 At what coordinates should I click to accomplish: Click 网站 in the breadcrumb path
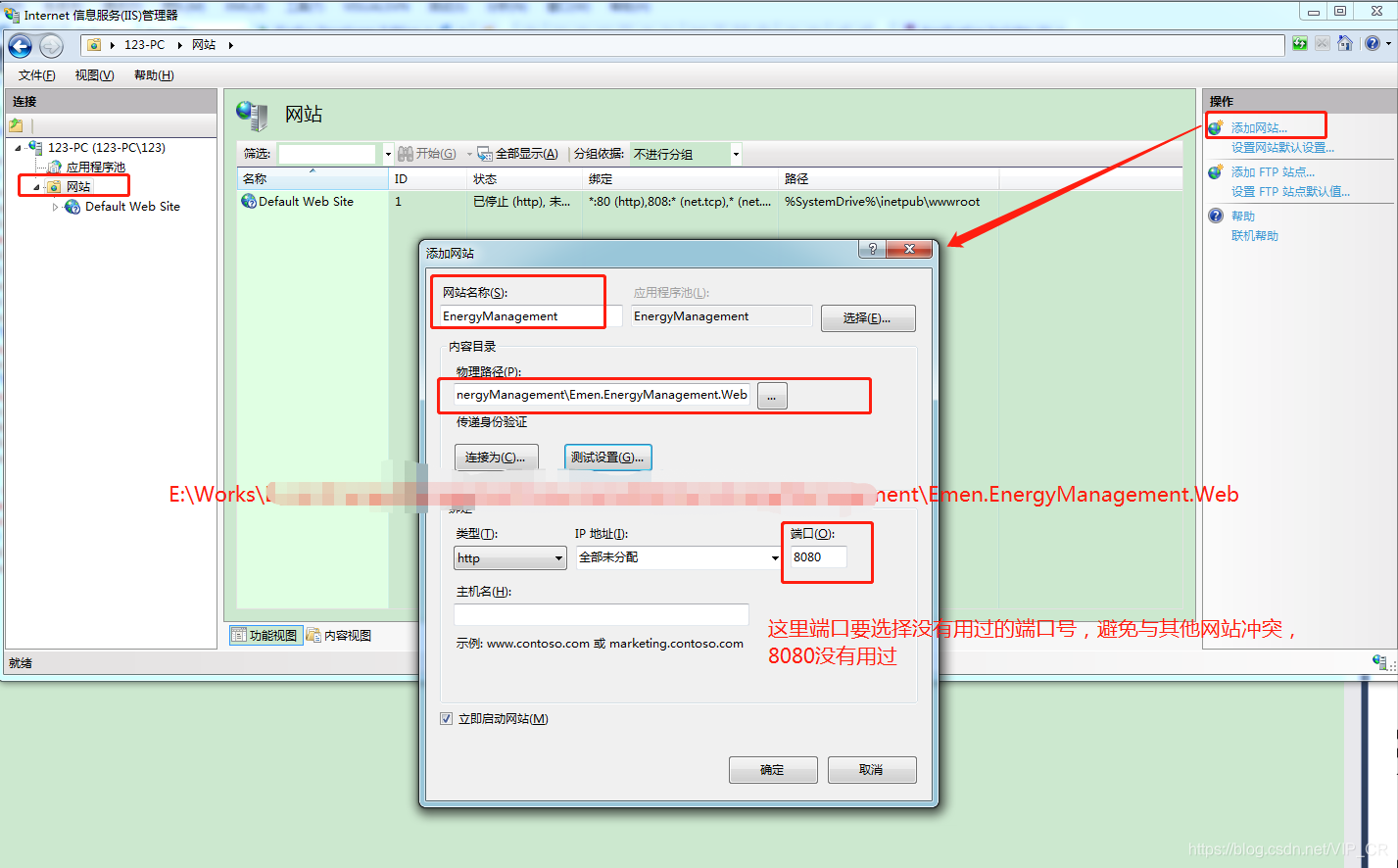pos(204,45)
